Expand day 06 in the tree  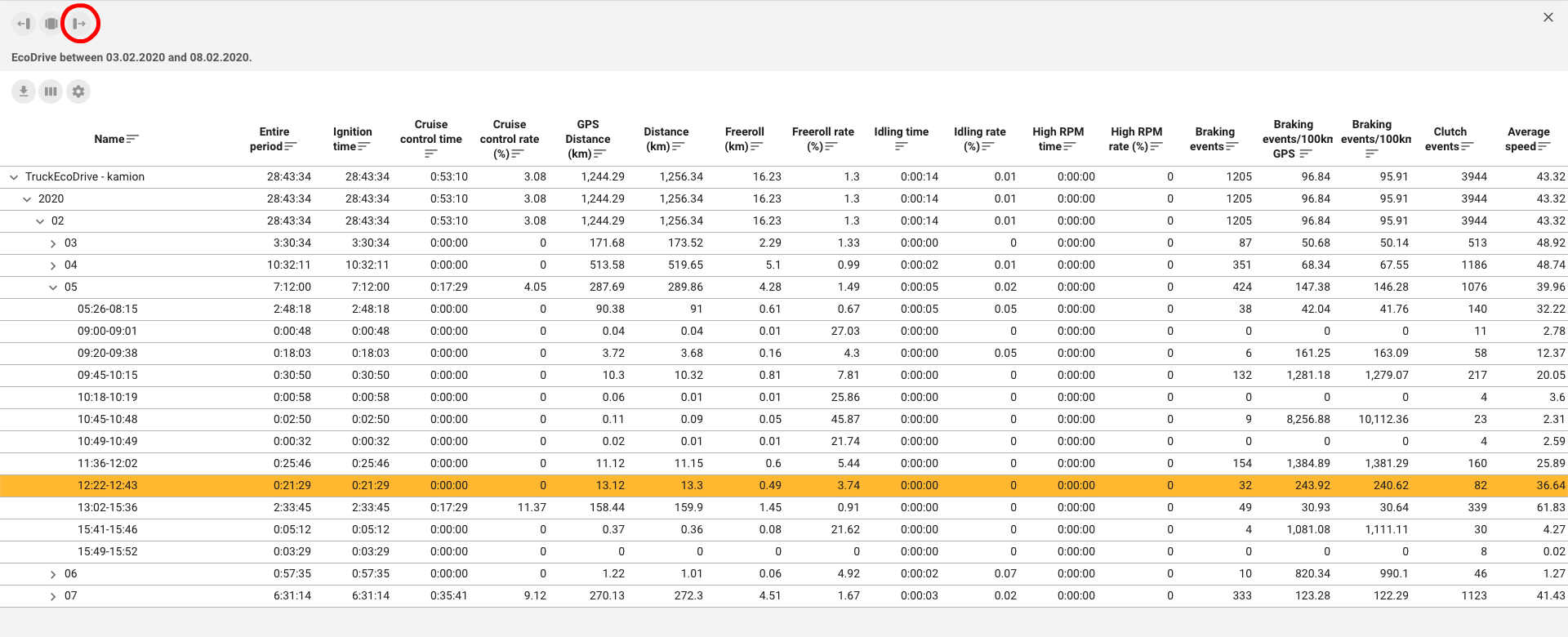(53, 574)
